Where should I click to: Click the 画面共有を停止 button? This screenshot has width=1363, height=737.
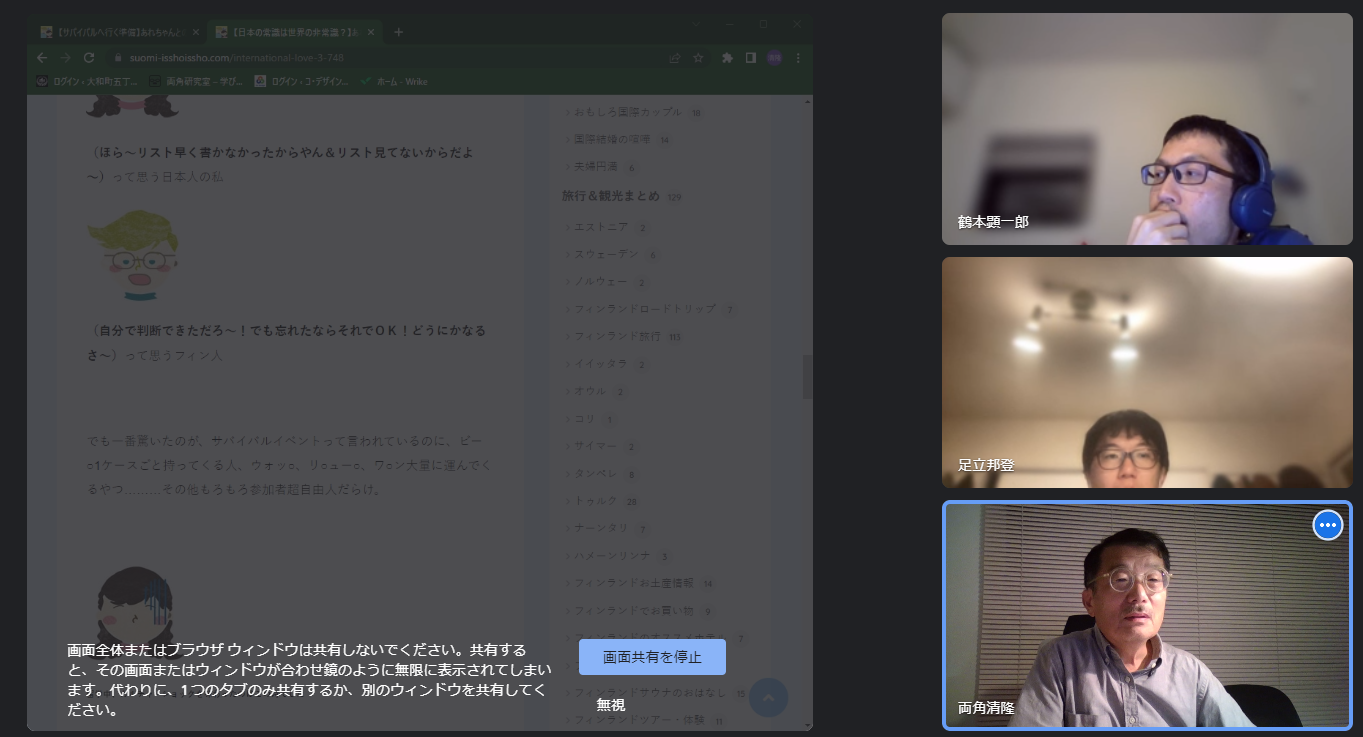coord(652,657)
